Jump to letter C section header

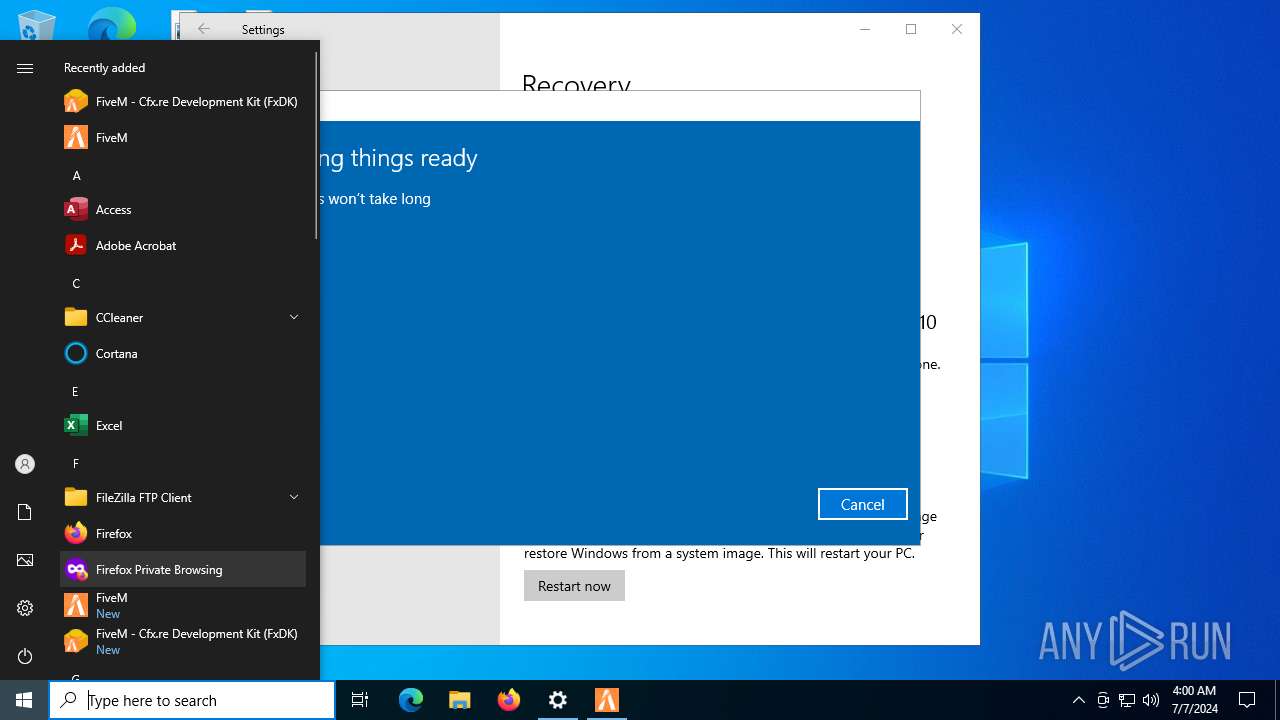tap(76, 283)
